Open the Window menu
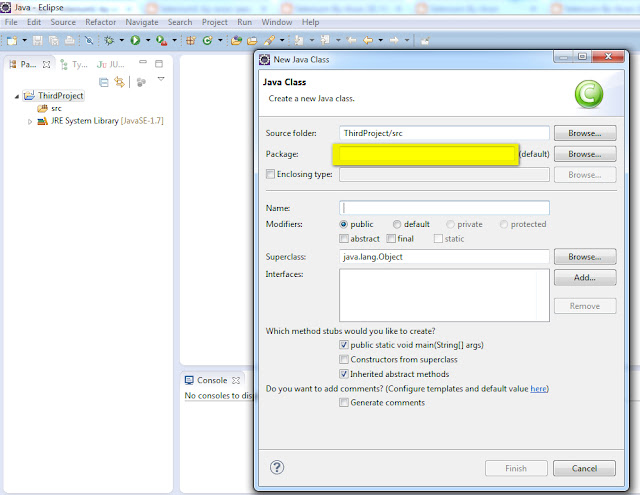Image resolution: width=640 pixels, height=495 pixels. 277,22
